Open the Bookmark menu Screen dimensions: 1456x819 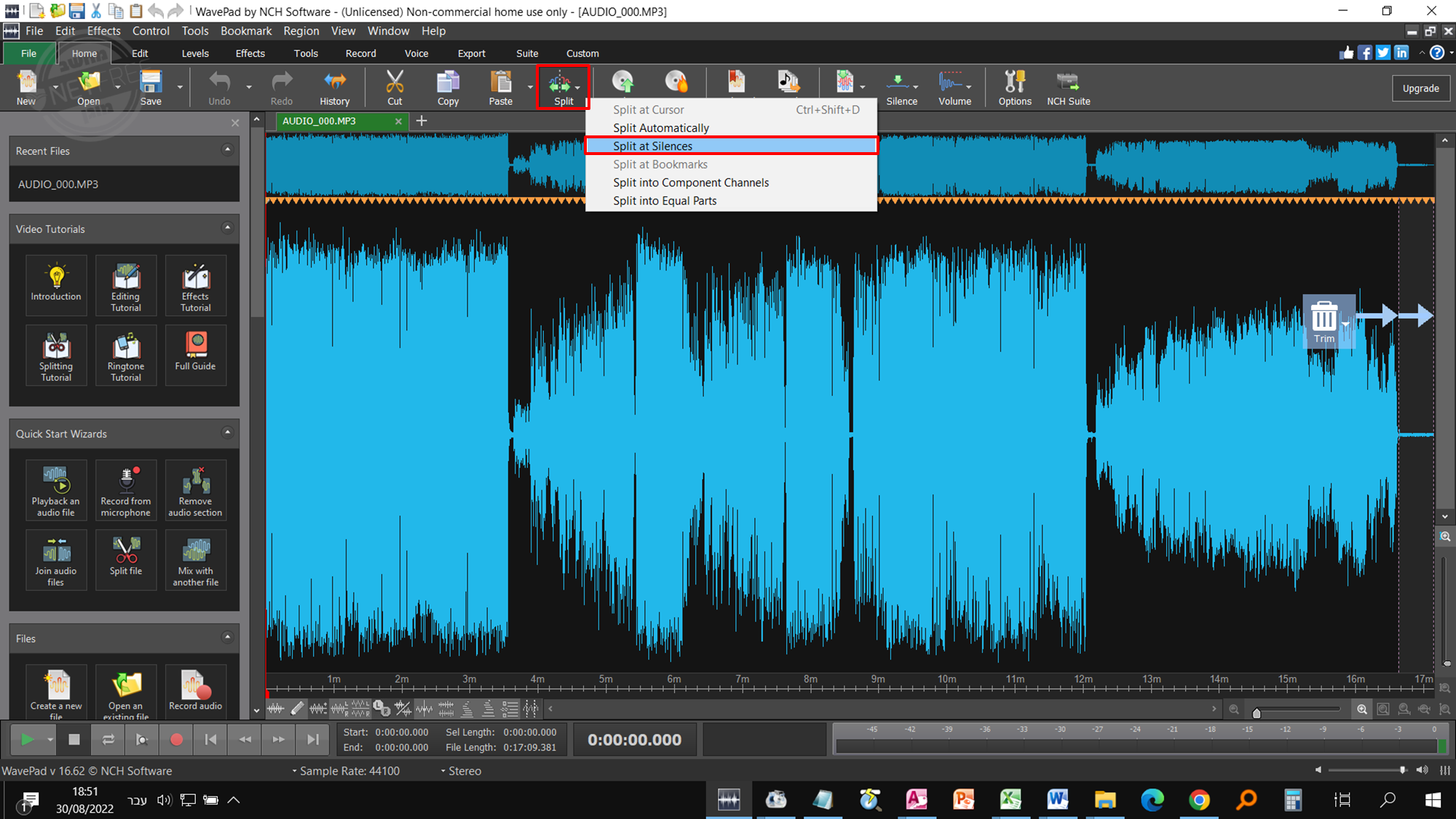point(246,31)
